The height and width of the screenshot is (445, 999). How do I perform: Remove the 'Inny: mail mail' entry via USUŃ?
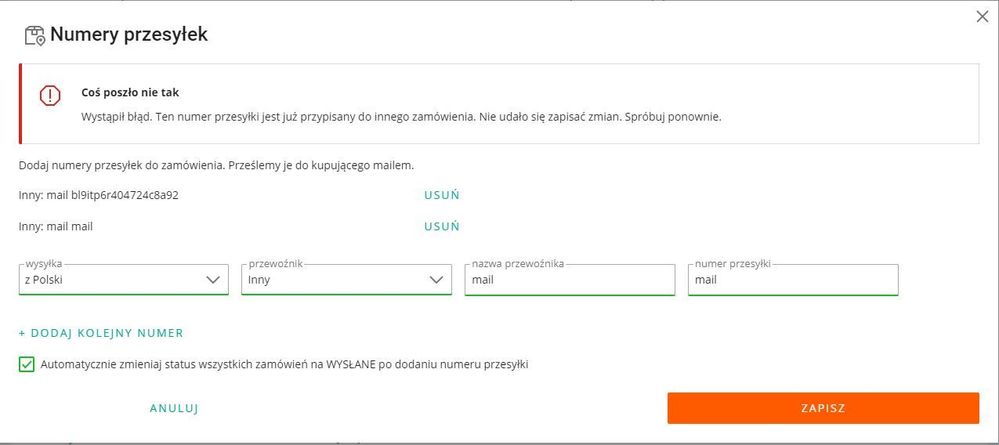point(442,226)
